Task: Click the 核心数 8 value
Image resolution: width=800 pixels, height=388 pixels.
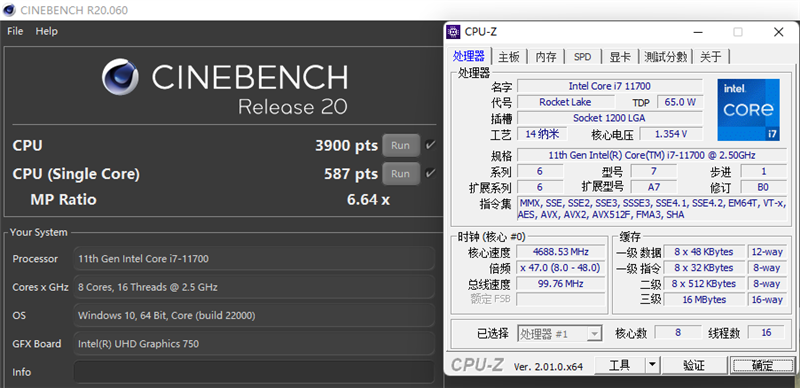Action: [678, 332]
